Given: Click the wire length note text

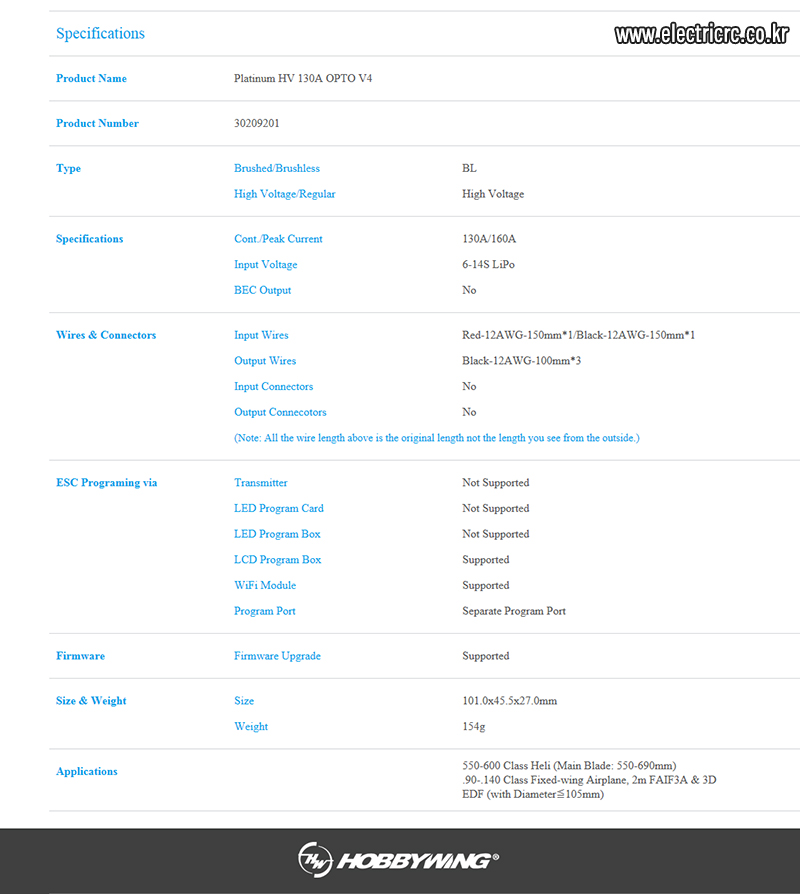Looking at the screenshot, I should tap(437, 438).
